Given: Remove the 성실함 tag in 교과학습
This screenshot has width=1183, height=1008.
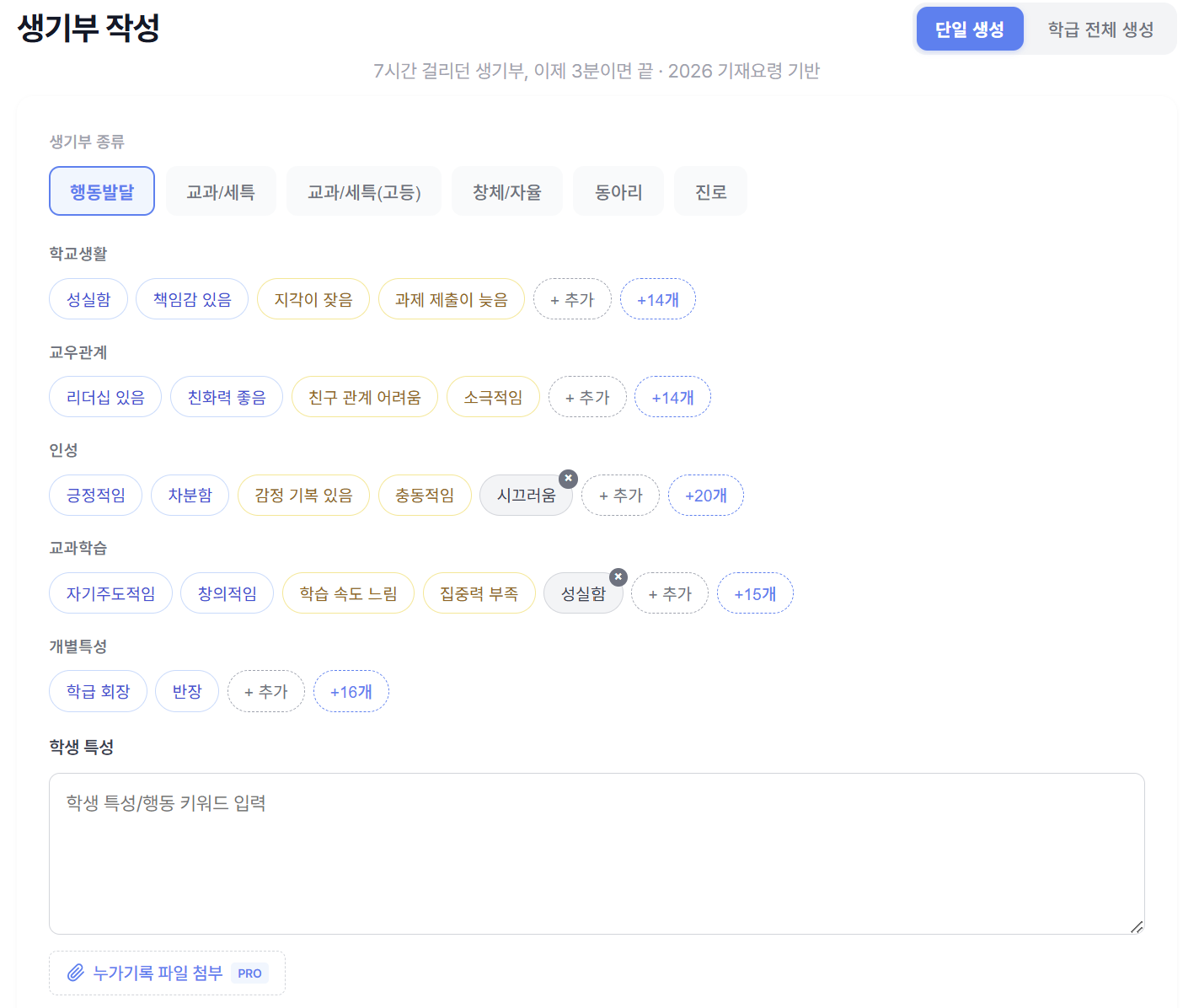Looking at the screenshot, I should [x=618, y=576].
